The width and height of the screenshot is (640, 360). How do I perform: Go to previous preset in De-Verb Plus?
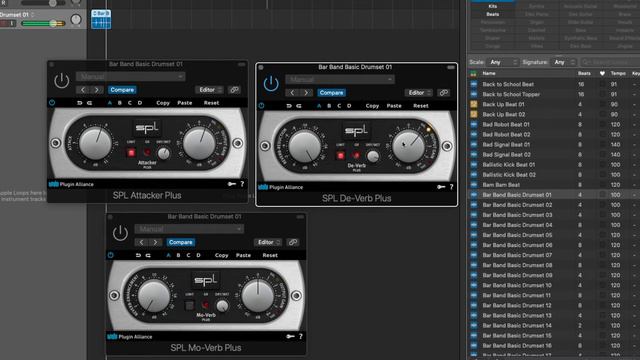pos(292,93)
